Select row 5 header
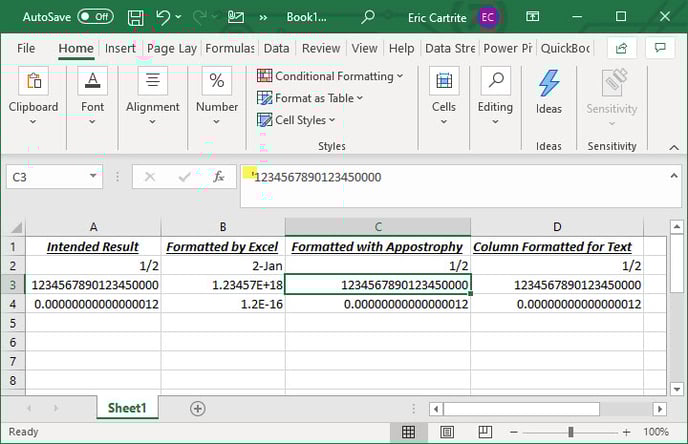The width and height of the screenshot is (688, 444). click(13, 323)
